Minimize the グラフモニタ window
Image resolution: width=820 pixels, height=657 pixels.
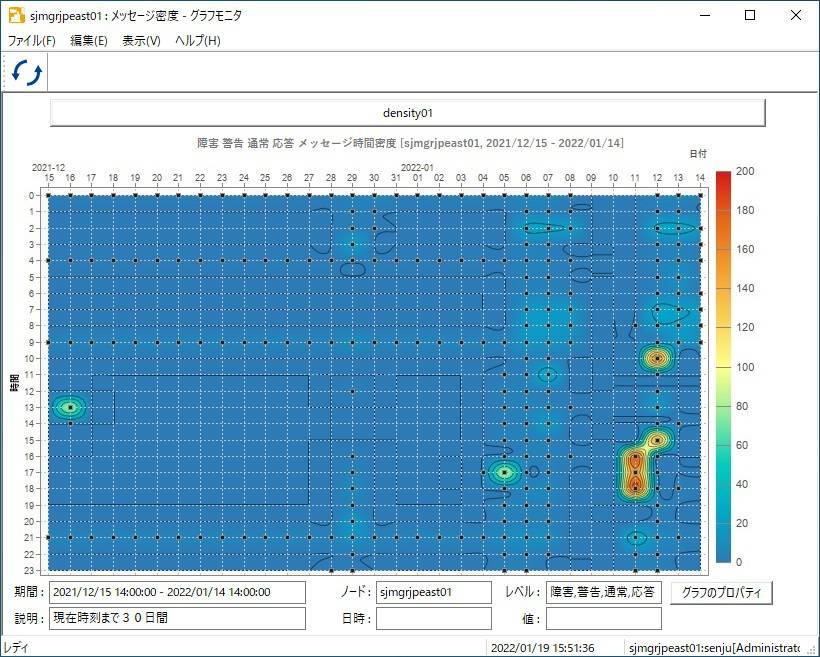pos(705,15)
